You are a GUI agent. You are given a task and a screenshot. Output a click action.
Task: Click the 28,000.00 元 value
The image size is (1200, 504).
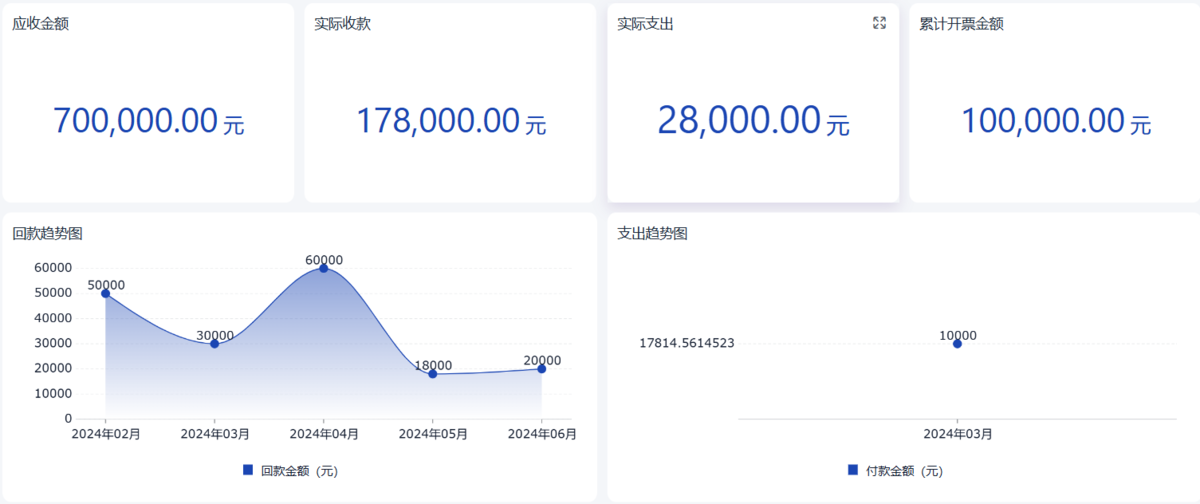754,121
